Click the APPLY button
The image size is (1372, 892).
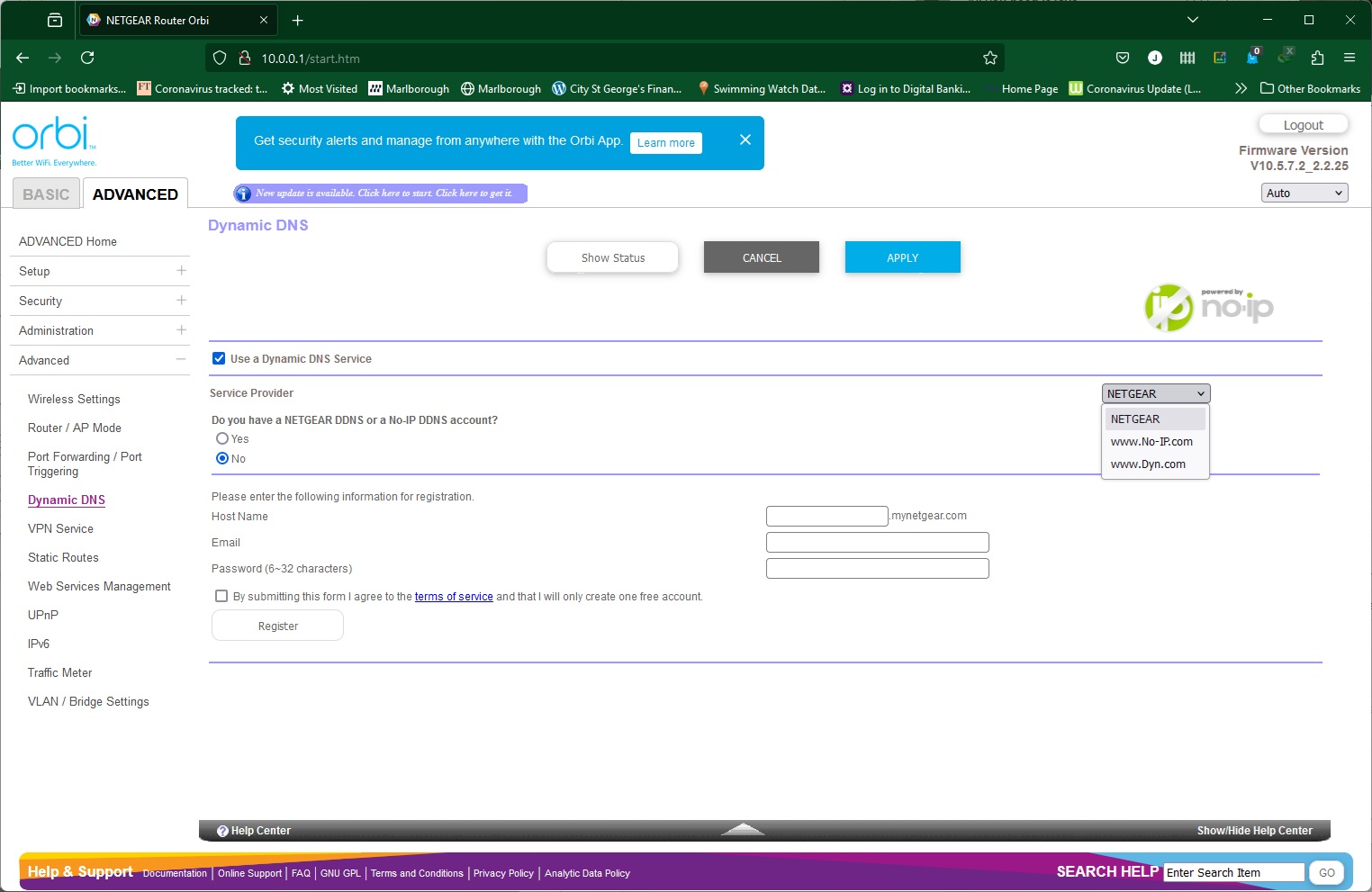point(903,257)
